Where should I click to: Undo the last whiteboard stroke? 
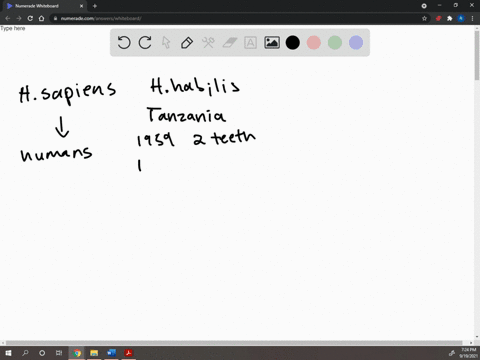point(124,43)
